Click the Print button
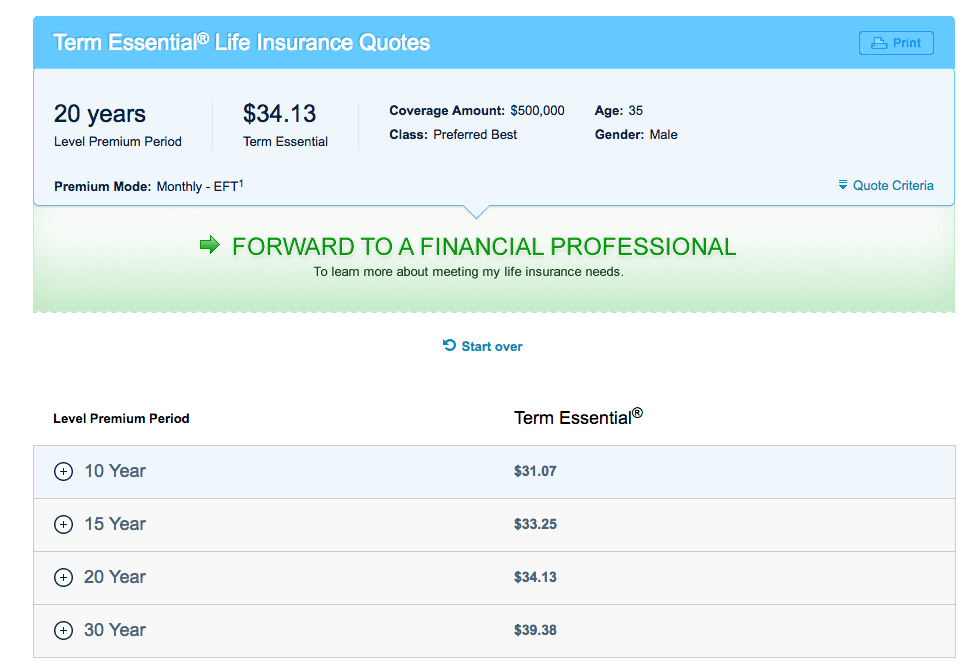Viewport: 972px width, 669px height. click(896, 43)
